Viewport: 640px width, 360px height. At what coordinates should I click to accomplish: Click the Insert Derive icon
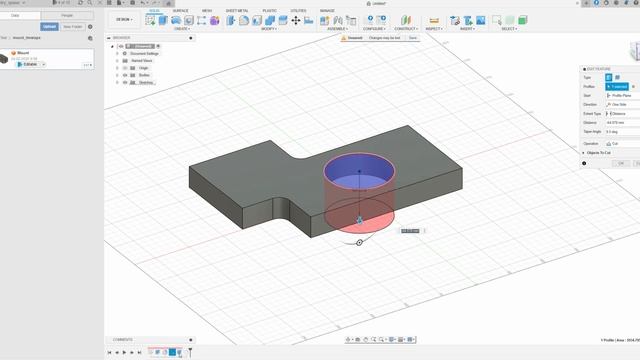tap(455, 20)
